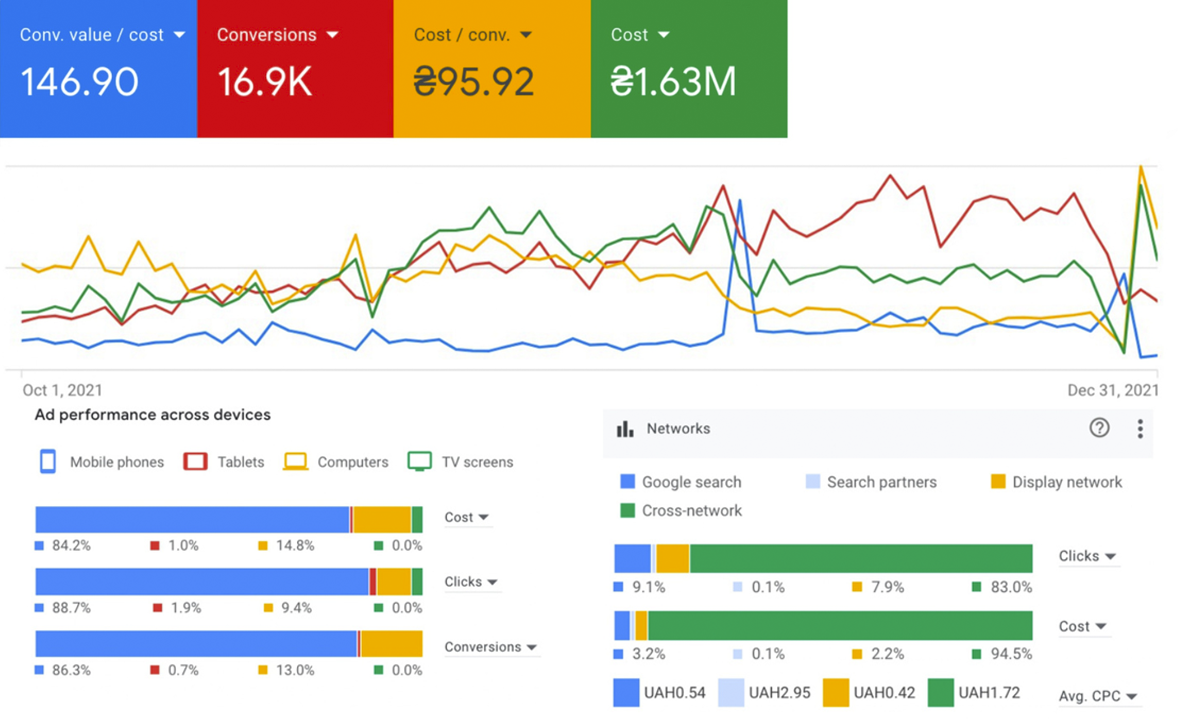Image resolution: width=1178 pixels, height=726 pixels.
Task: Click the Mobile phones device icon
Action: [47, 462]
